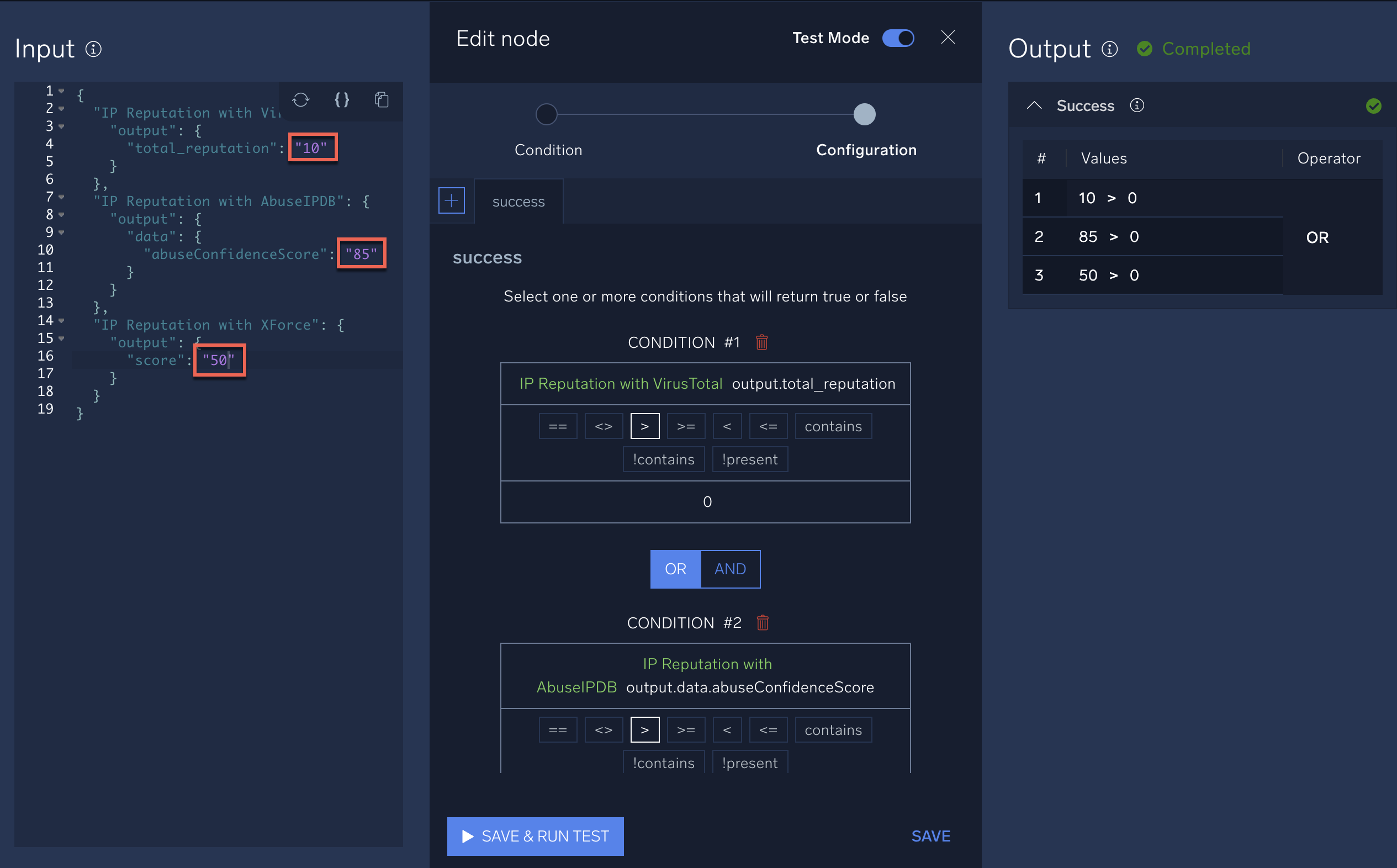This screenshot has width=1397, height=868.
Task: Click the refresh icon above the Input code
Action: [x=301, y=100]
